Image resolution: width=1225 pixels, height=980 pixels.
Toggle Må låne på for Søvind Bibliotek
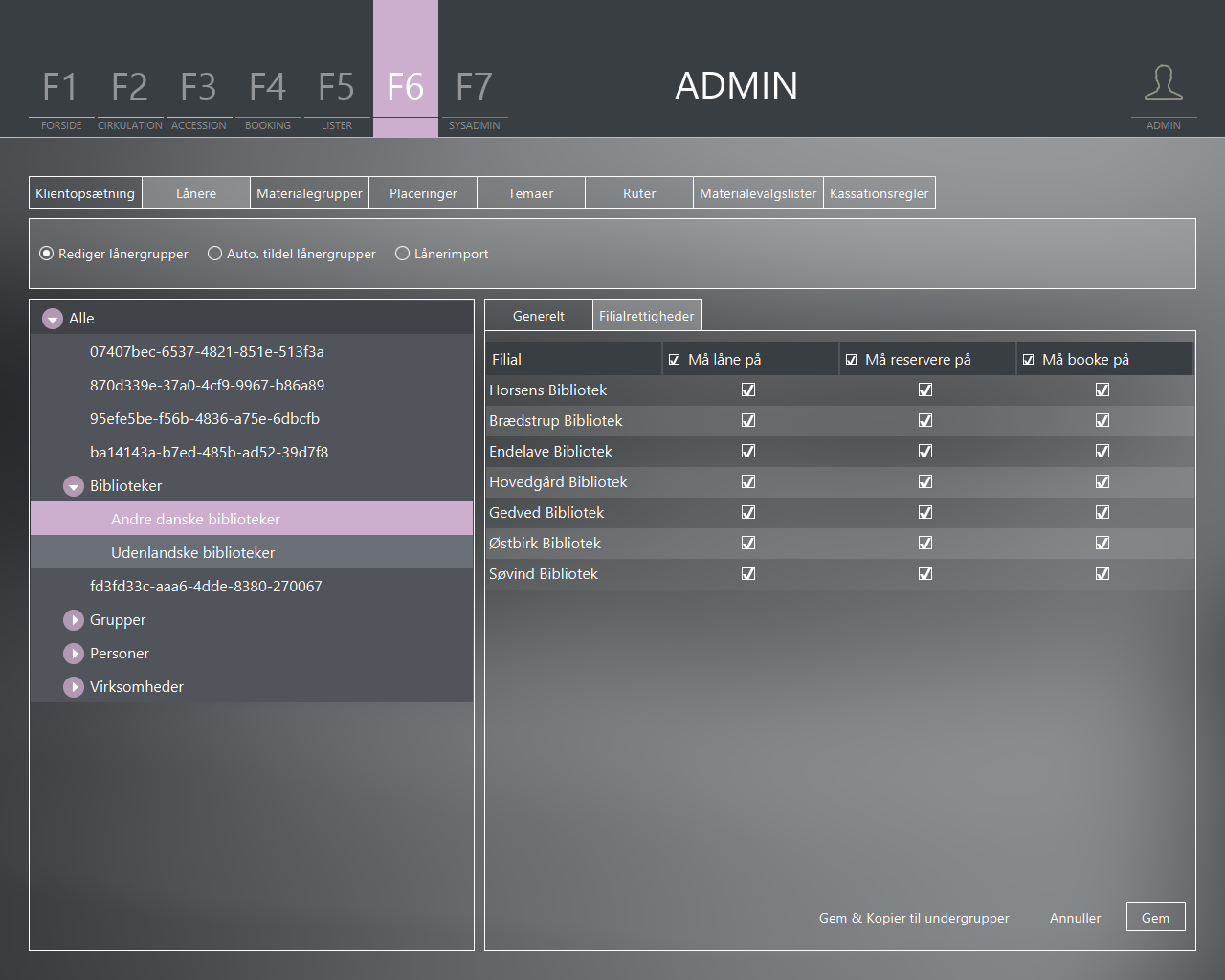coord(748,573)
